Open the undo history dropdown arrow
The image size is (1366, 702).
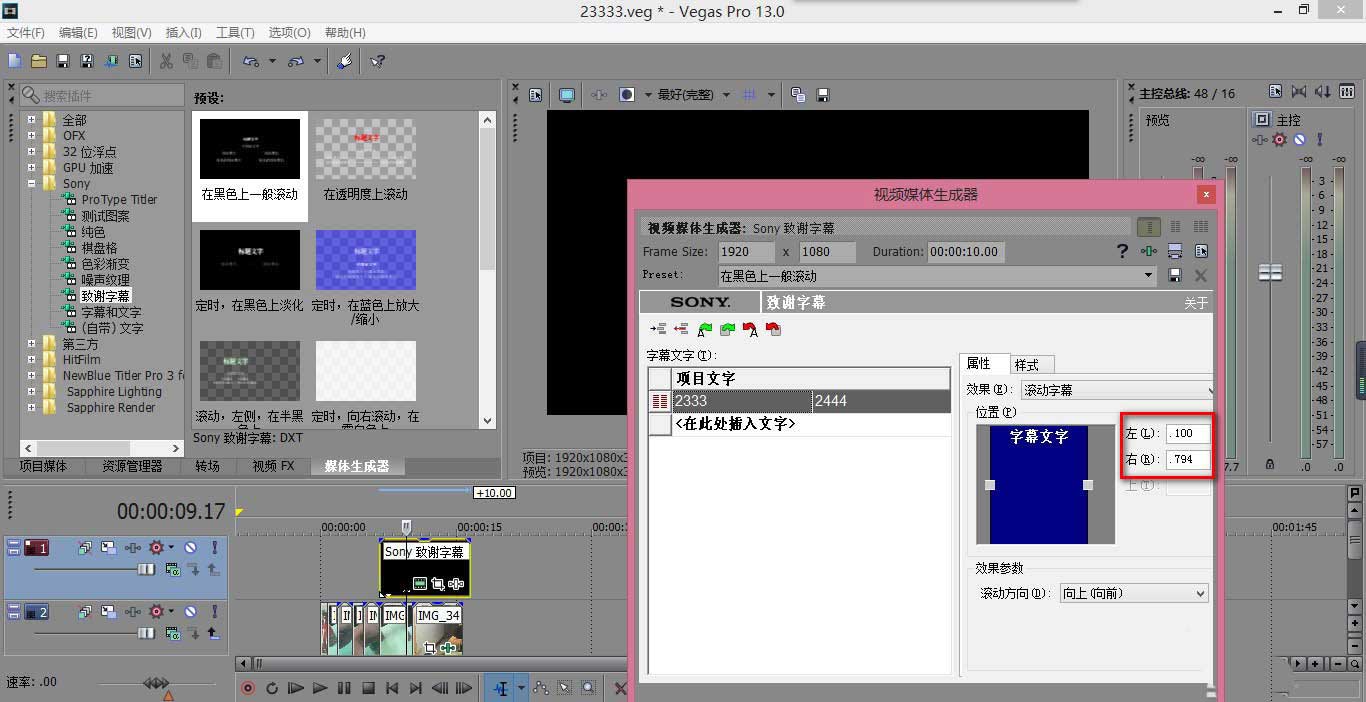272,61
